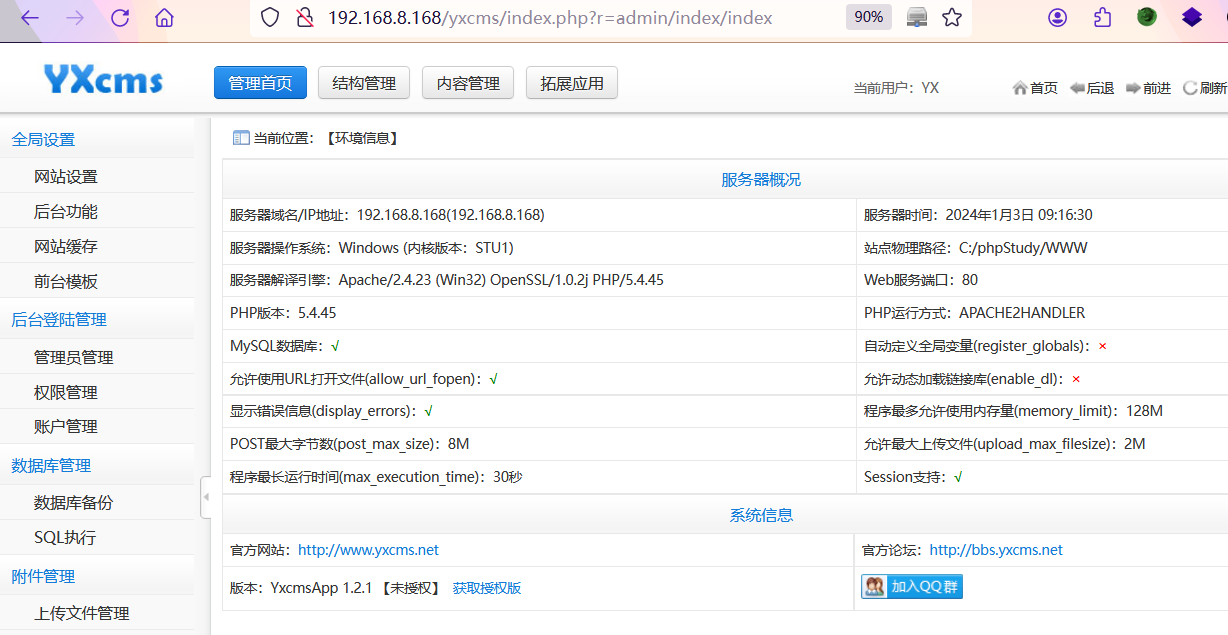
Task: Go to browser home page icon
Action: 164,18
